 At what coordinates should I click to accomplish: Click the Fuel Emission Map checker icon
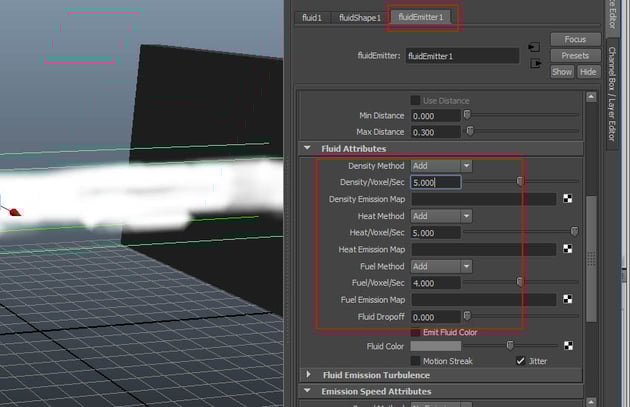[568, 299]
